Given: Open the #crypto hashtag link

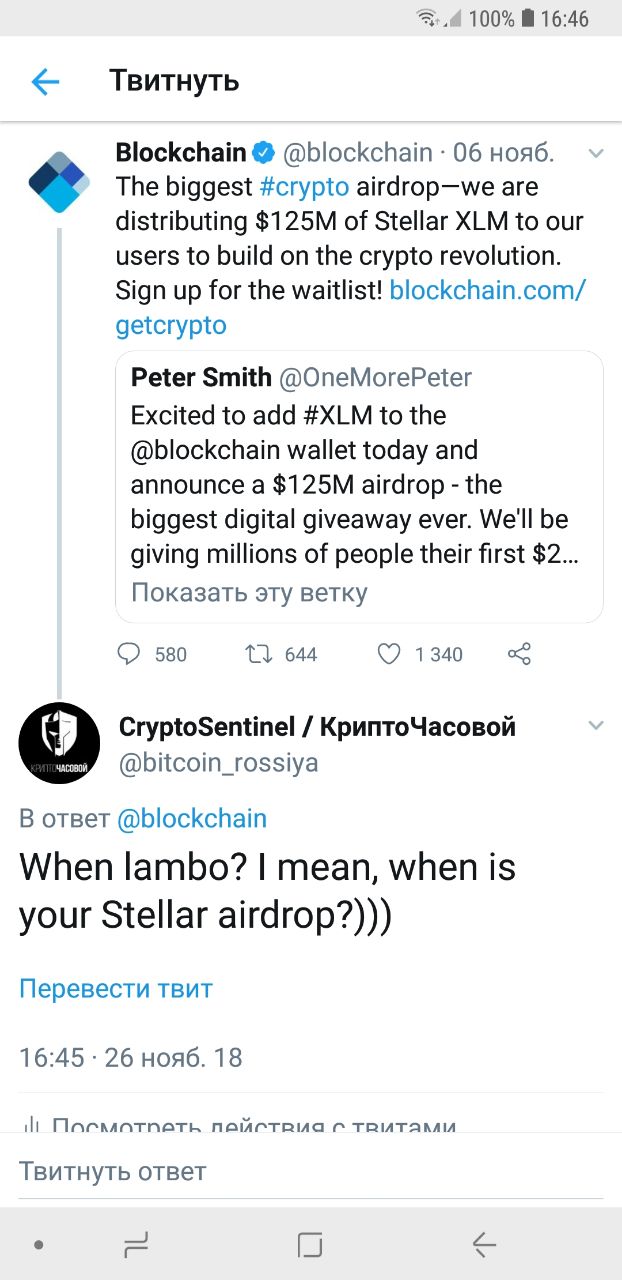Looking at the screenshot, I should [304, 187].
